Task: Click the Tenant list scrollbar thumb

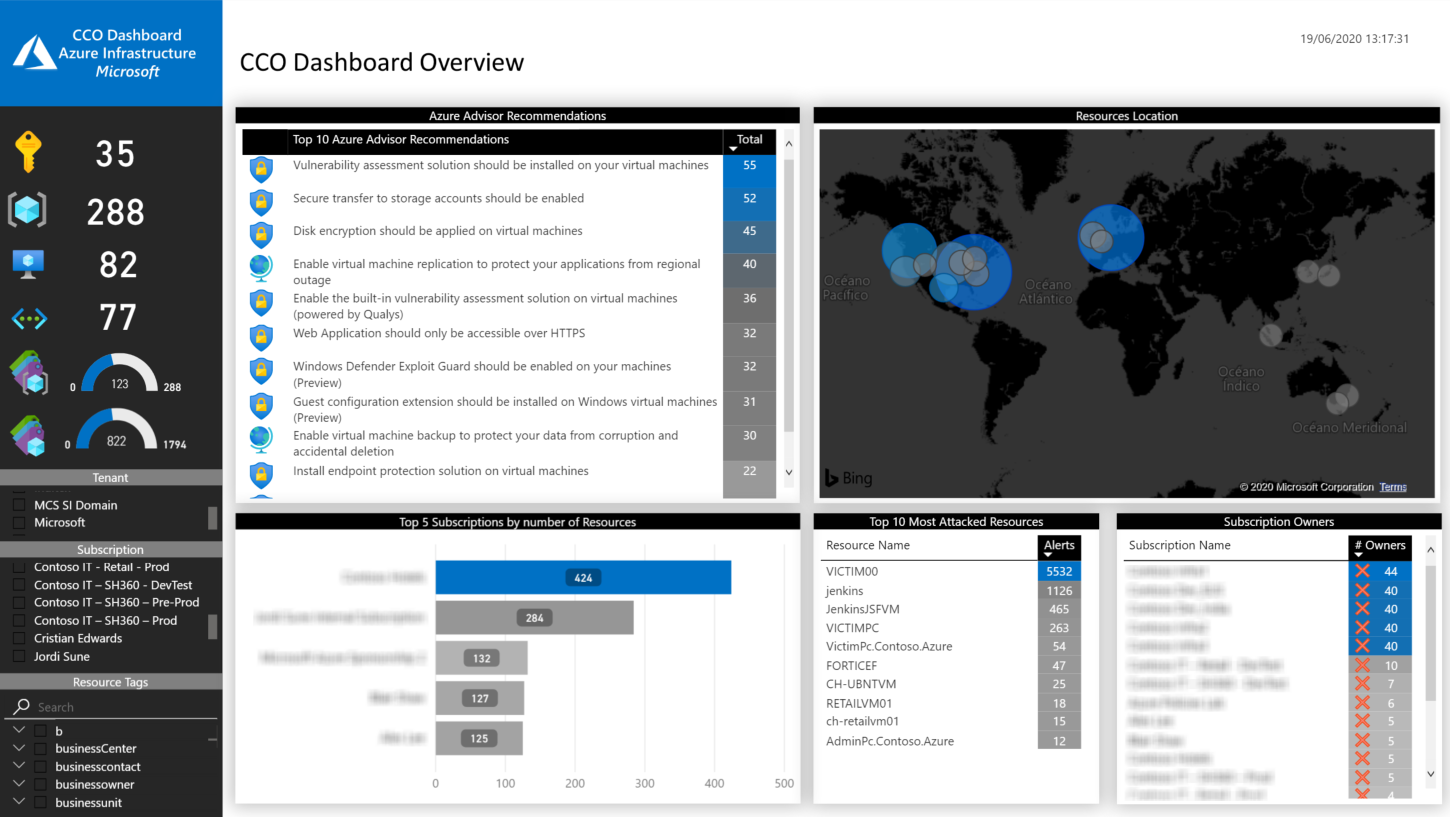Action: click(x=212, y=518)
